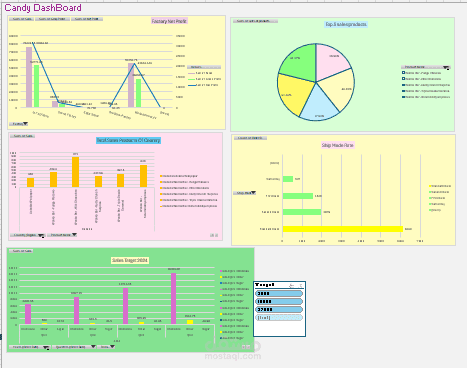Click collapse field button in pink chart corner
467x368 pixels.
pyautogui.click(x=216, y=235)
